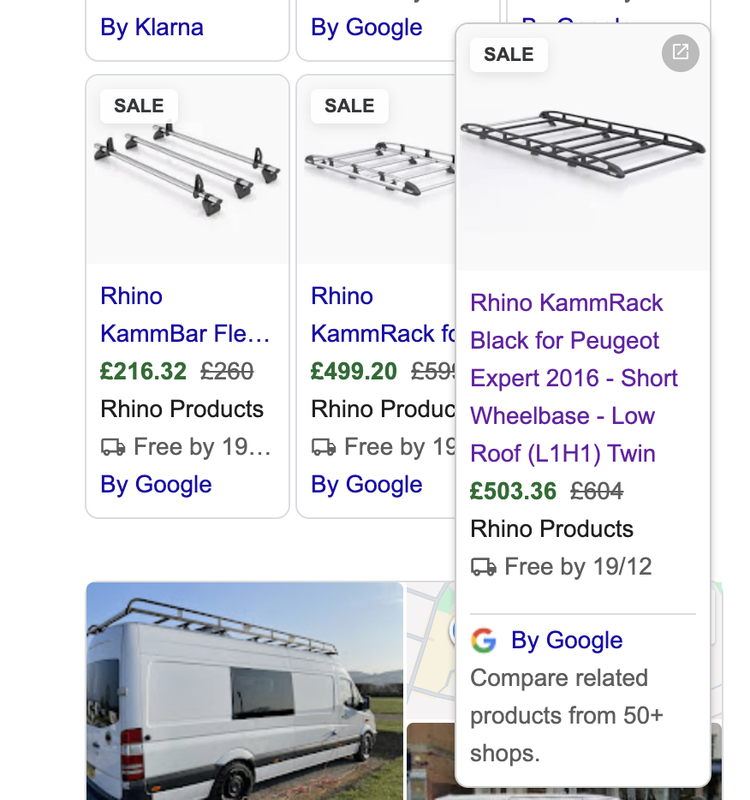Click the SALE badge on the silver KammRack card
750x800 pixels.
tap(349, 106)
